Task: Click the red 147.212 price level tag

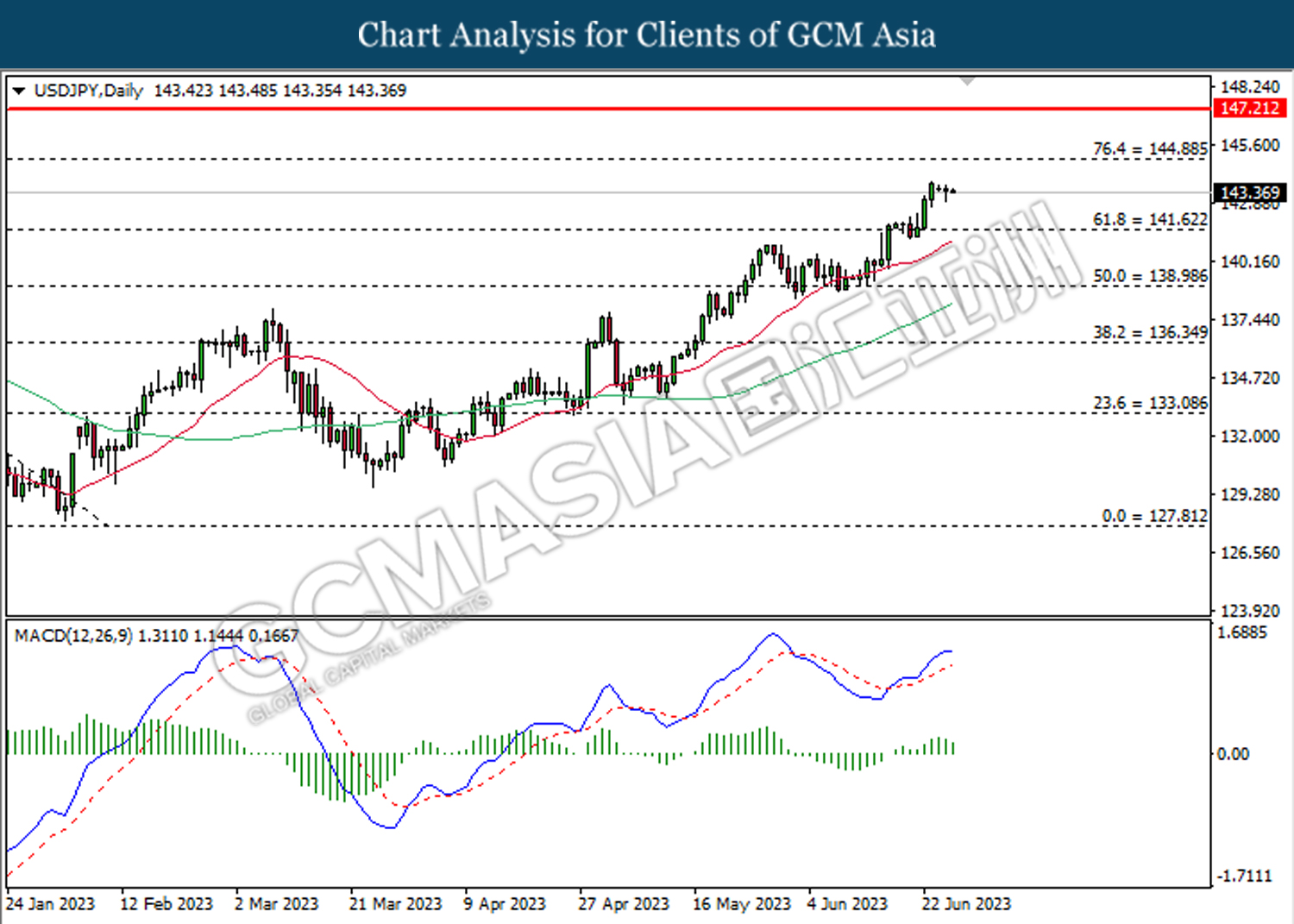Action: coord(1250,109)
